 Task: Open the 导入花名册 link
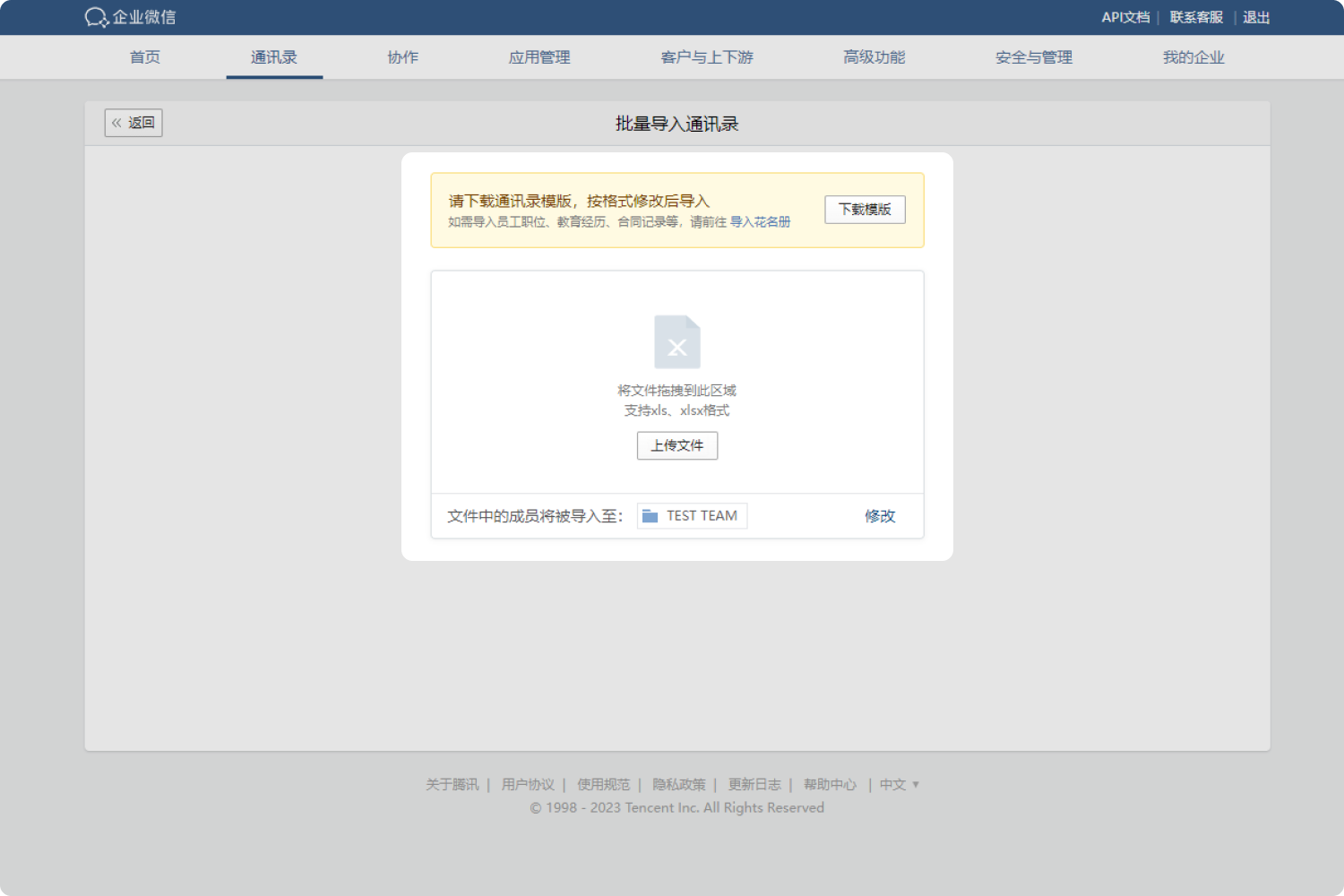760,222
